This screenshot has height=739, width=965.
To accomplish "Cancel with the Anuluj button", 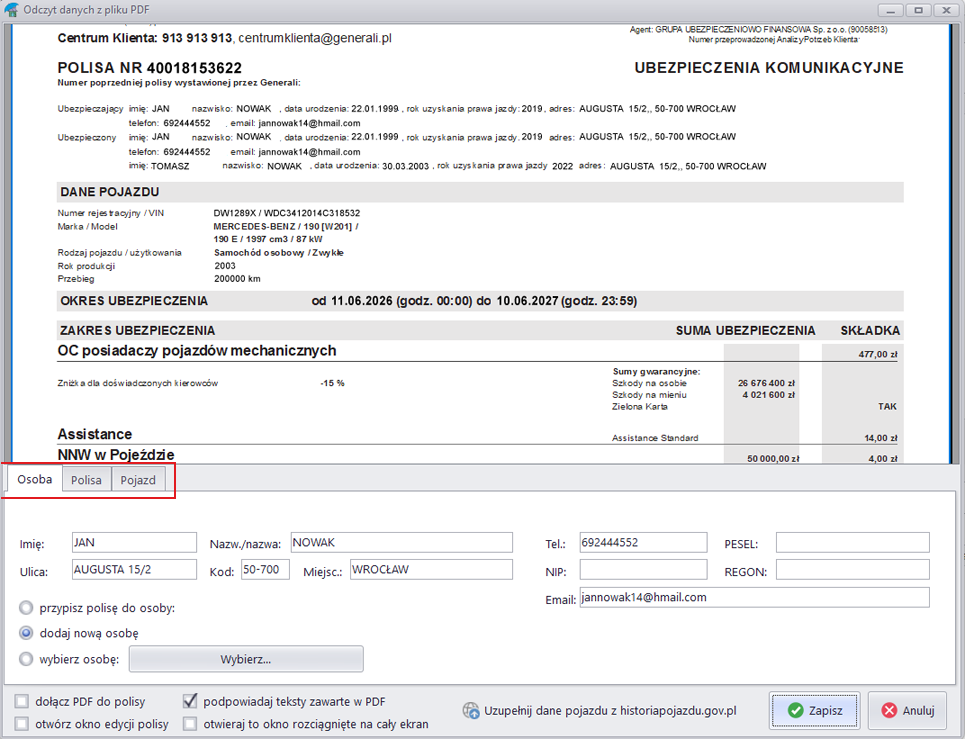I will [908, 711].
